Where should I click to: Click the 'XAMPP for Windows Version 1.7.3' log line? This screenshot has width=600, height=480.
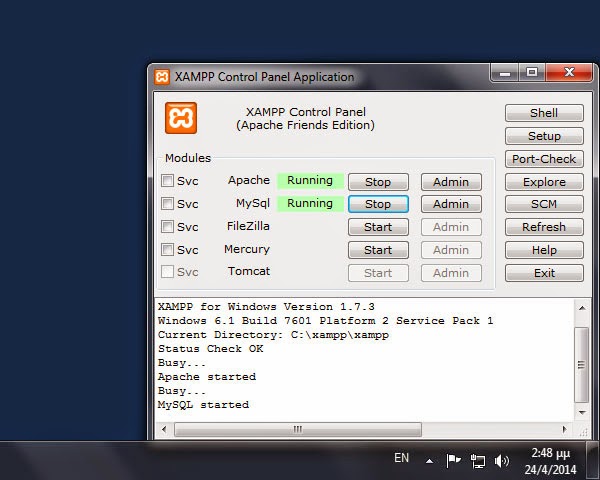(x=266, y=307)
